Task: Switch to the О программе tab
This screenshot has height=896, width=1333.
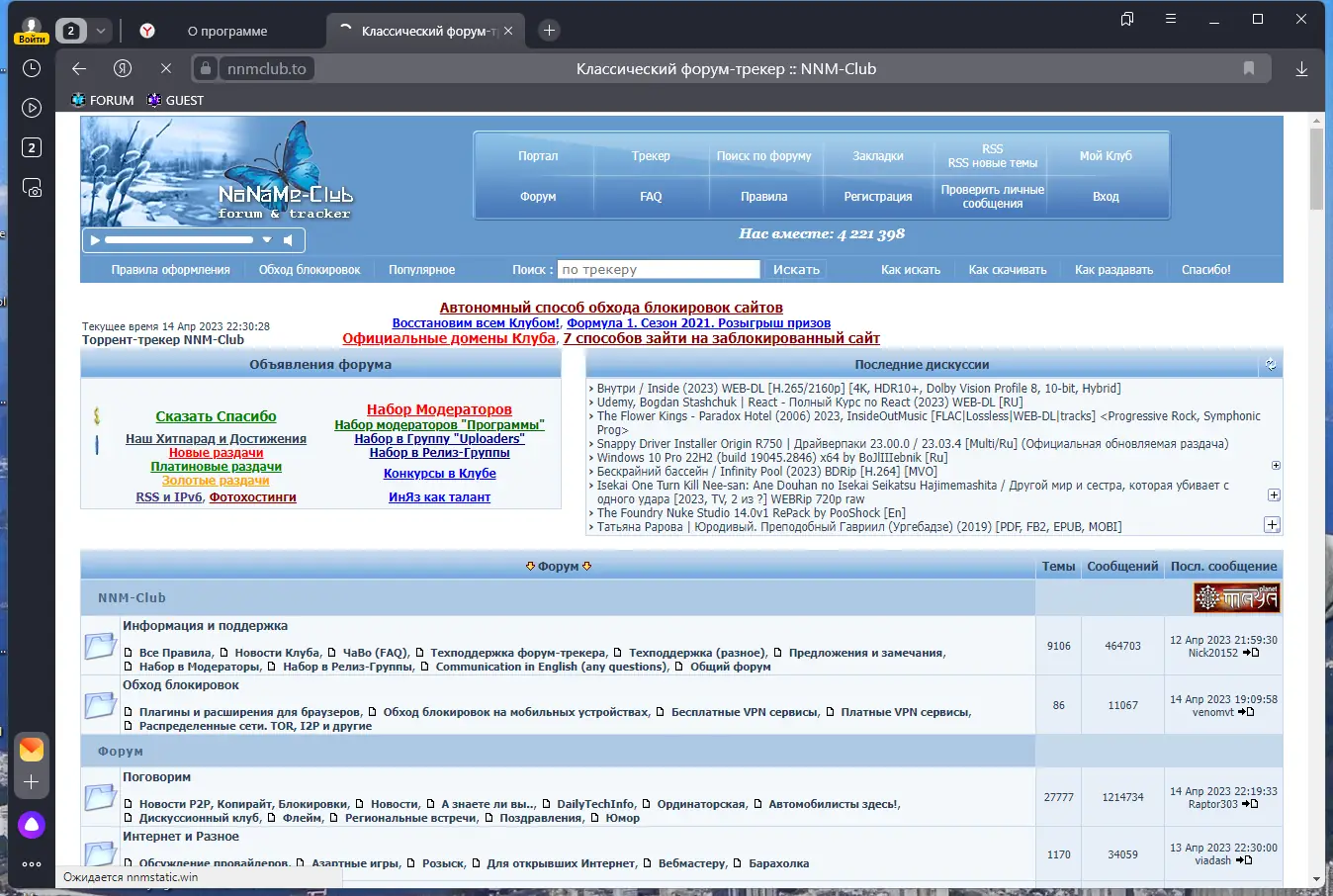Action: (x=227, y=32)
